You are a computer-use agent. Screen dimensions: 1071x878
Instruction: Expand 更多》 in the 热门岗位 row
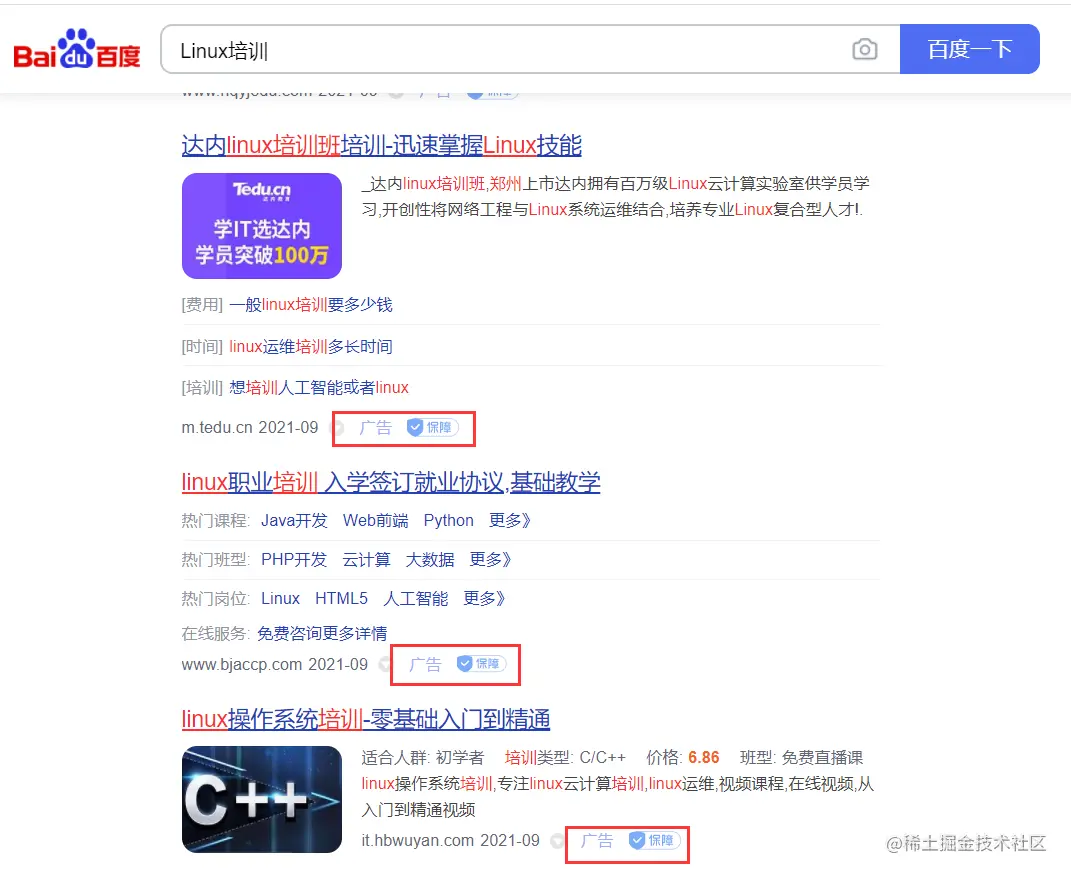click(x=484, y=599)
